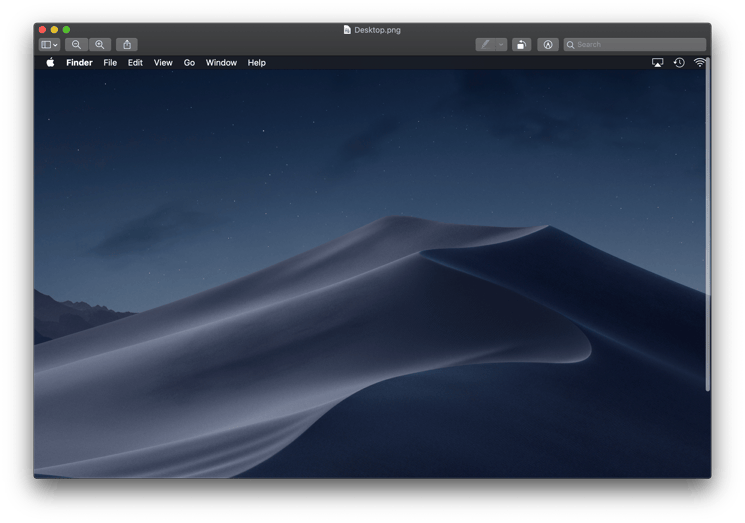Open Go in the pictured menu bar

point(189,63)
